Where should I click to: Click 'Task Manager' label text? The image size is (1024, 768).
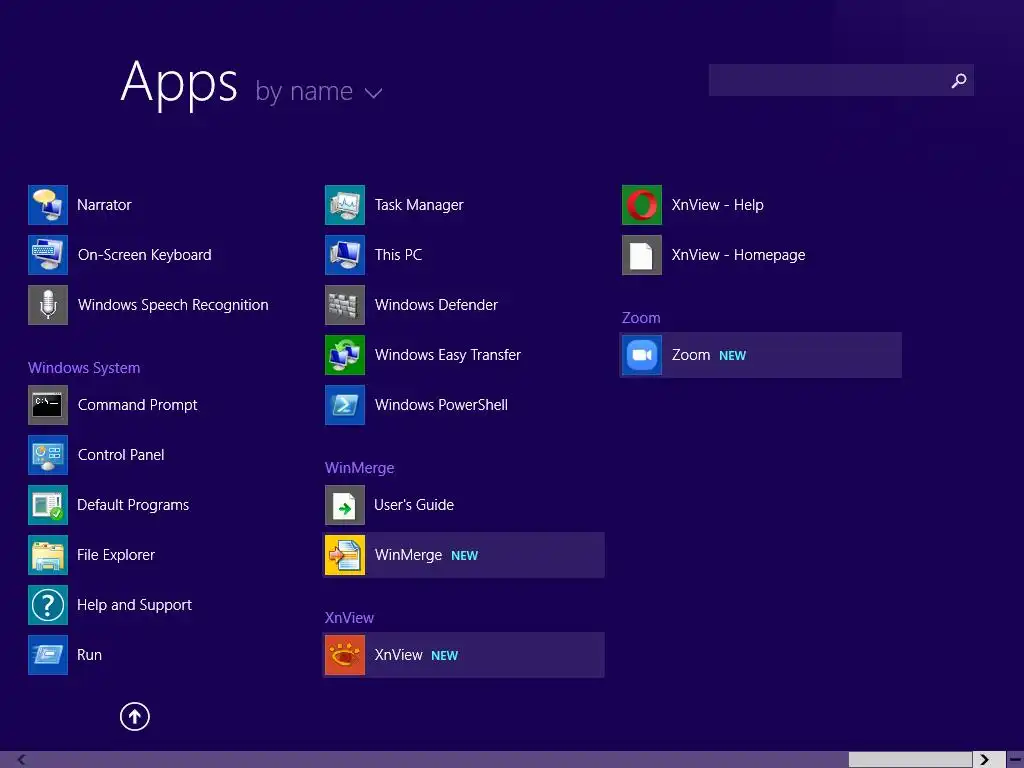(x=419, y=205)
